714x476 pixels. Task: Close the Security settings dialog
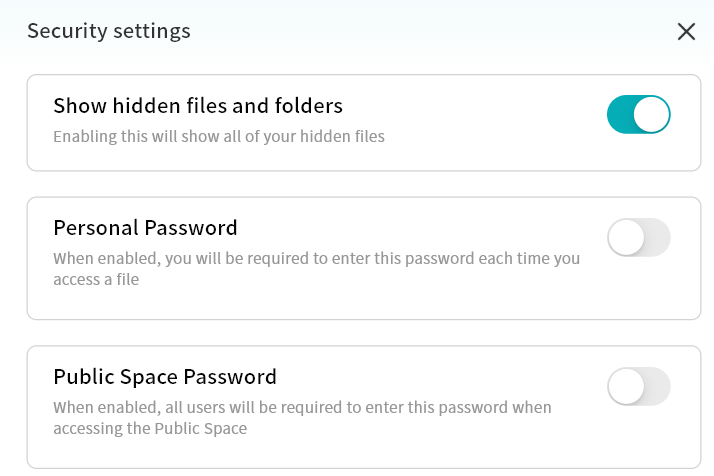point(686,32)
